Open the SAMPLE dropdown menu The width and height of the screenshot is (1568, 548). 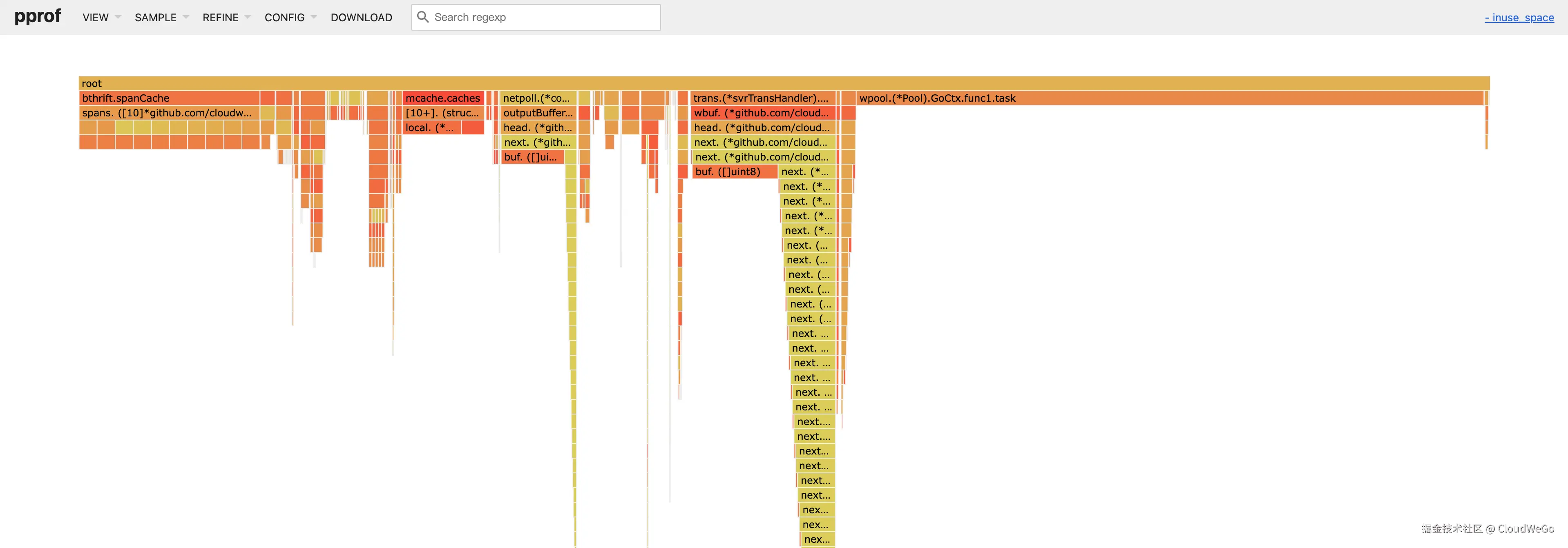(161, 18)
